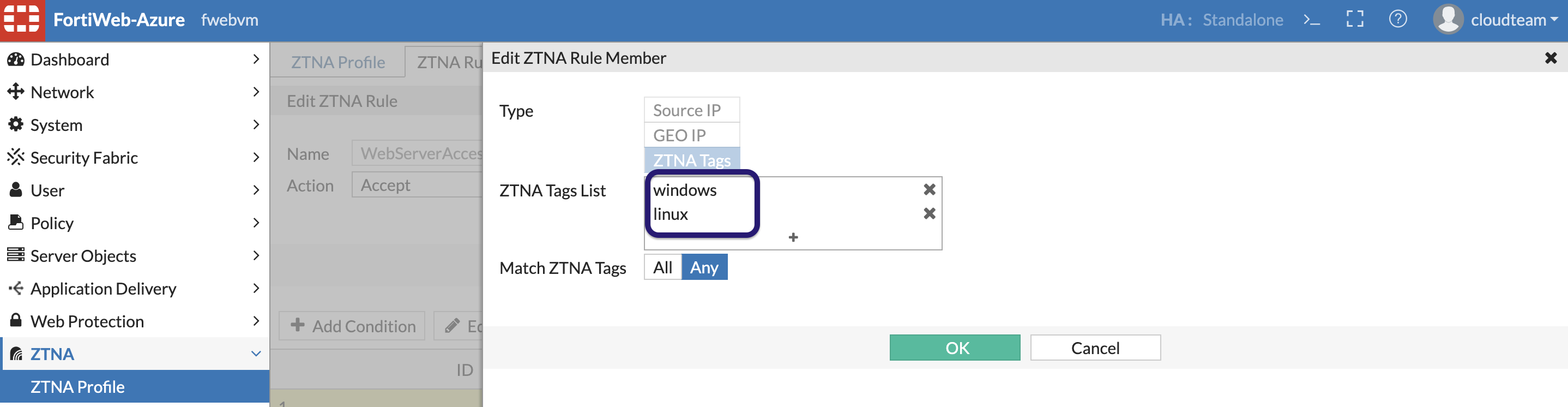Select the linux tag entry
The width and height of the screenshot is (1568, 407).
click(x=670, y=214)
